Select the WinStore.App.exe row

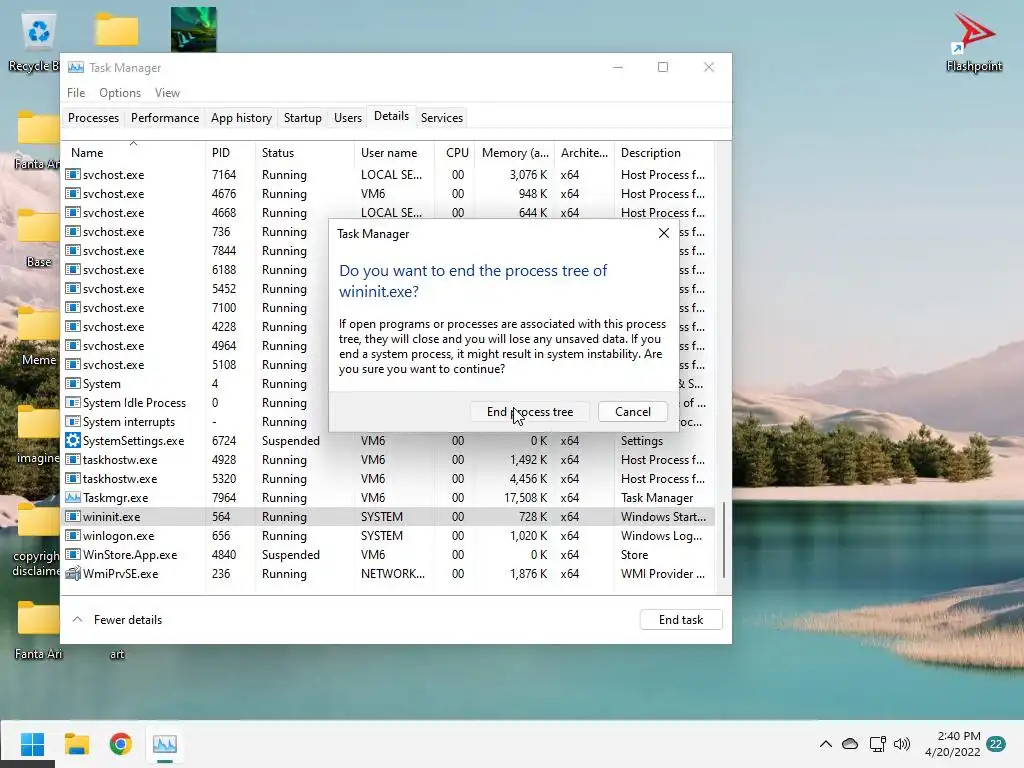[389, 554]
